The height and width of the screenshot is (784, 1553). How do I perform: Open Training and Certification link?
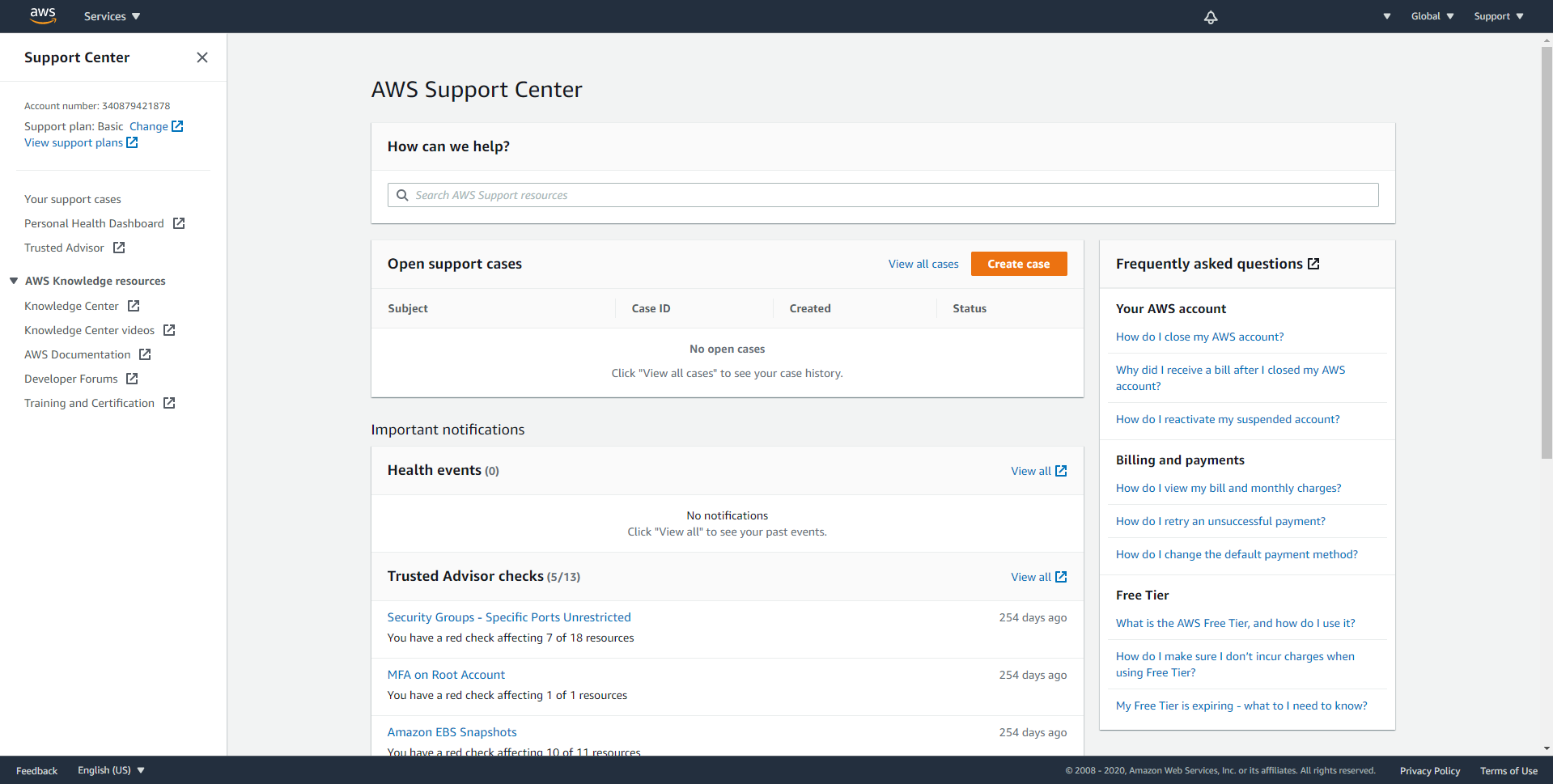click(x=89, y=403)
